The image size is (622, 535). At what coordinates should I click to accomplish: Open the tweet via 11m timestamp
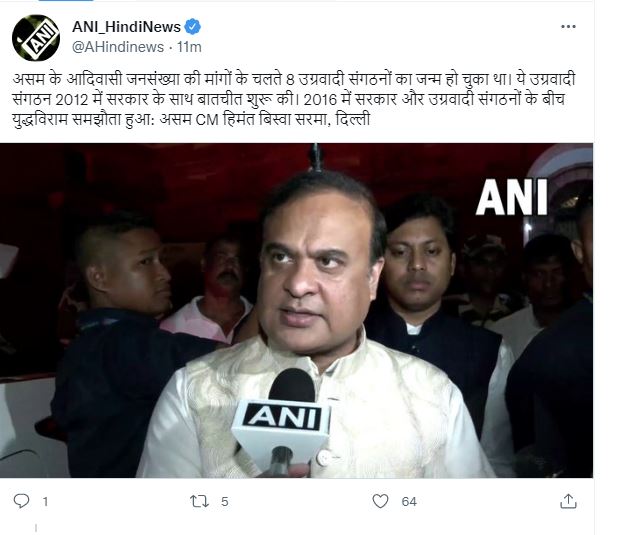189,47
